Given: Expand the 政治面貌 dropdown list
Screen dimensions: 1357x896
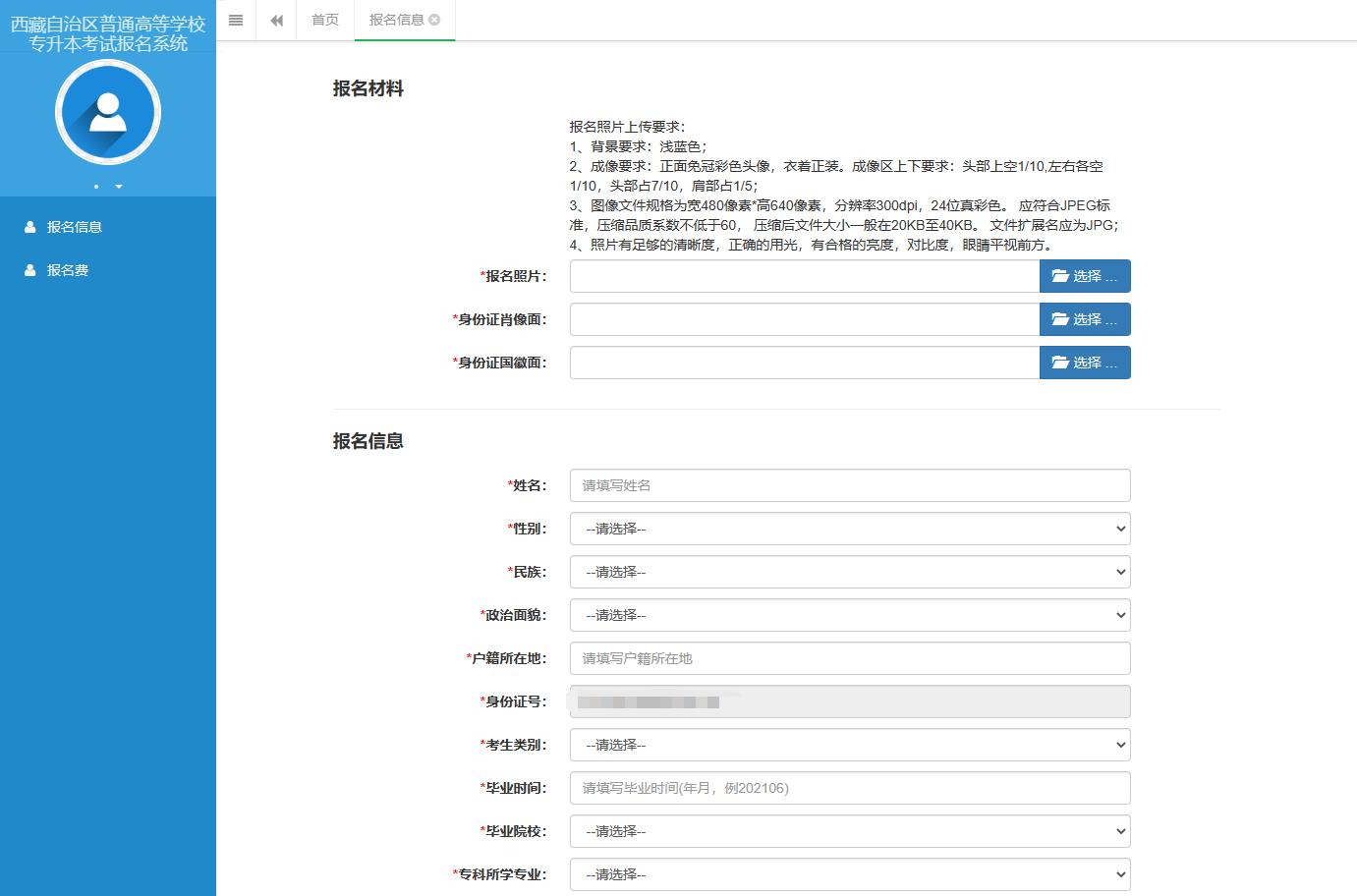Looking at the screenshot, I should pyautogui.click(x=849, y=615).
